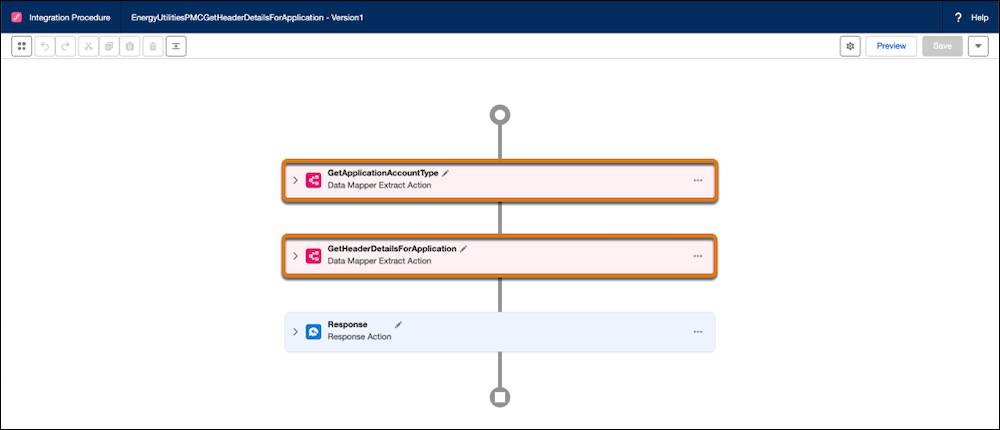Click the flow start circle node
The width and height of the screenshot is (1000, 430).
click(499, 115)
